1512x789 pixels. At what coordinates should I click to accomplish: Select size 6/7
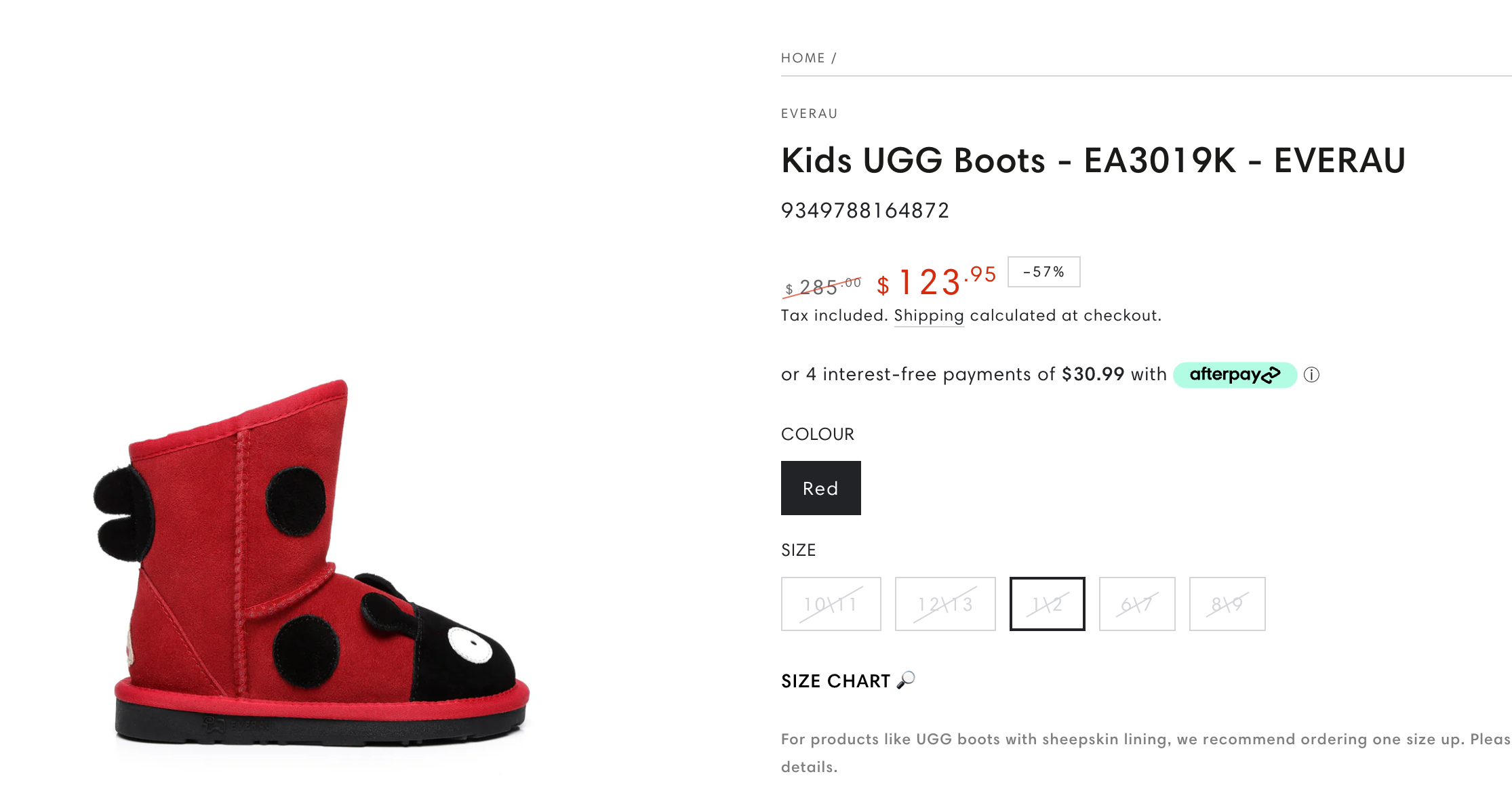coord(1136,604)
